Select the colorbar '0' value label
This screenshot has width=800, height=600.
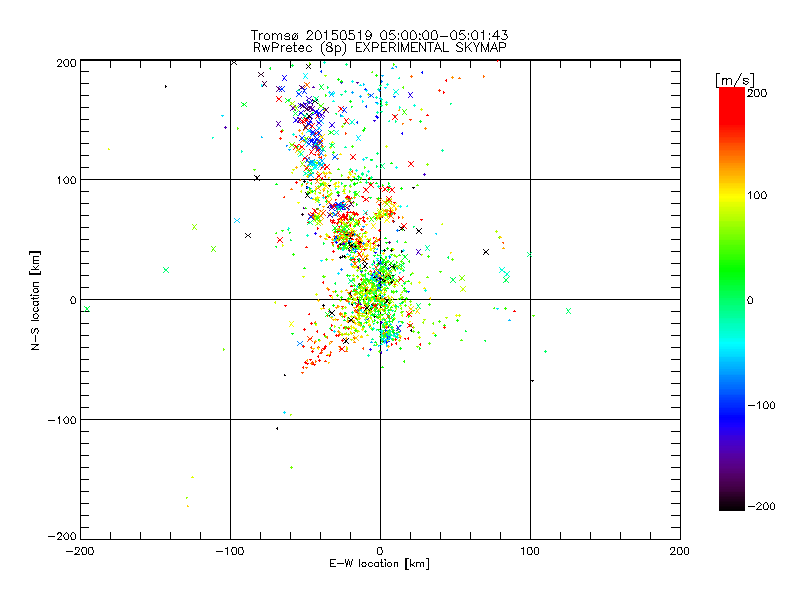coord(750,300)
